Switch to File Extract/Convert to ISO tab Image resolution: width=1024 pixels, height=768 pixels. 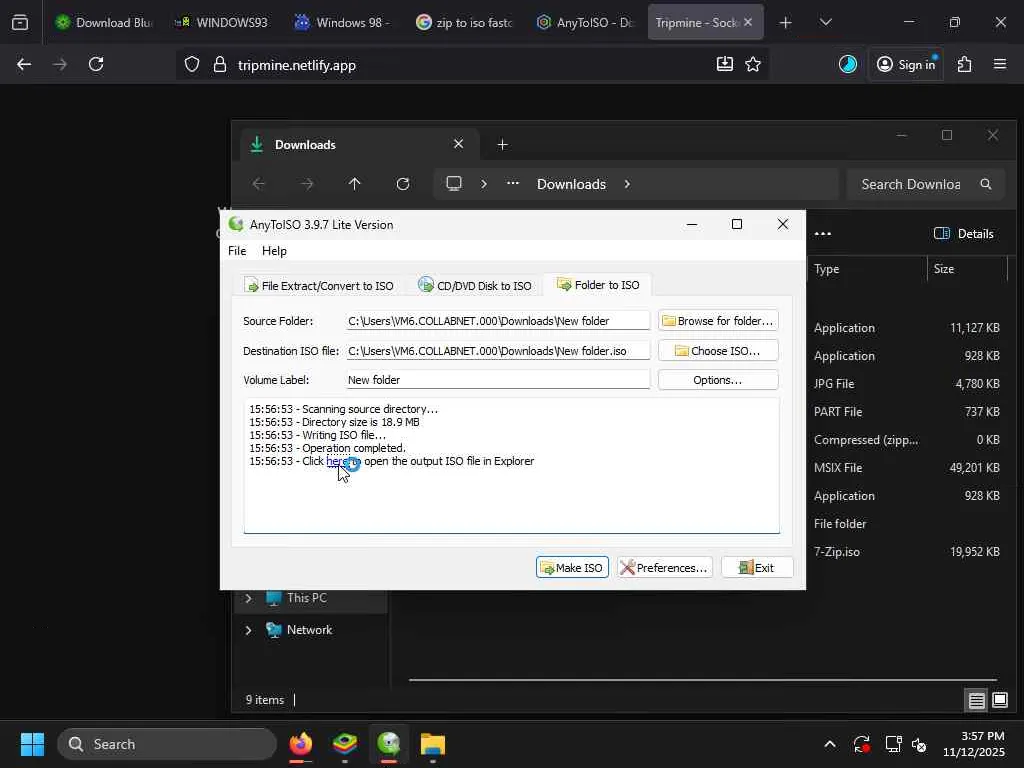tap(319, 285)
